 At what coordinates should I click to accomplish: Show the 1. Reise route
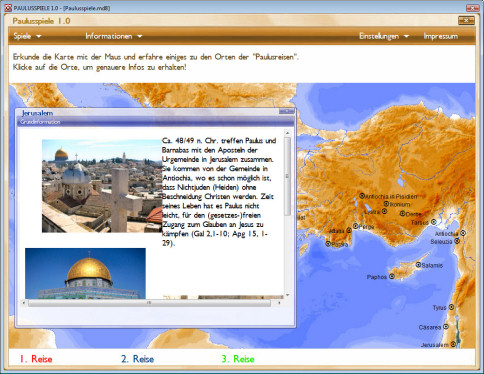pos(36,359)
